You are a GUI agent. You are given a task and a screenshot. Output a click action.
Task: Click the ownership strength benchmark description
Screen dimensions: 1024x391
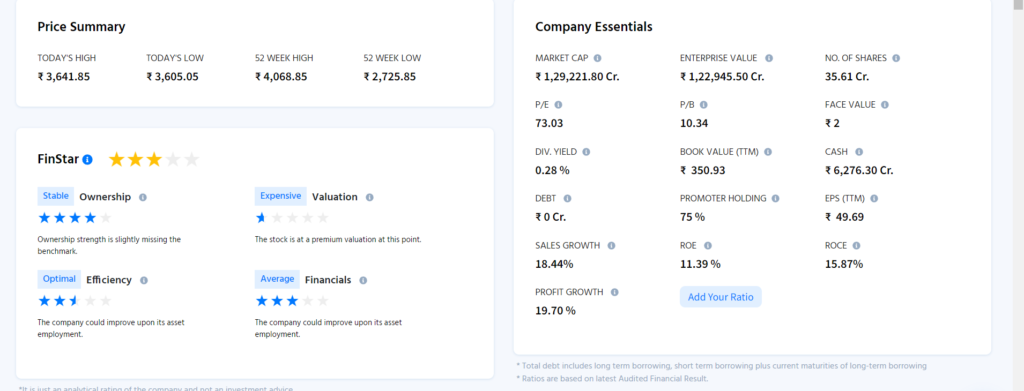(109, 245)
